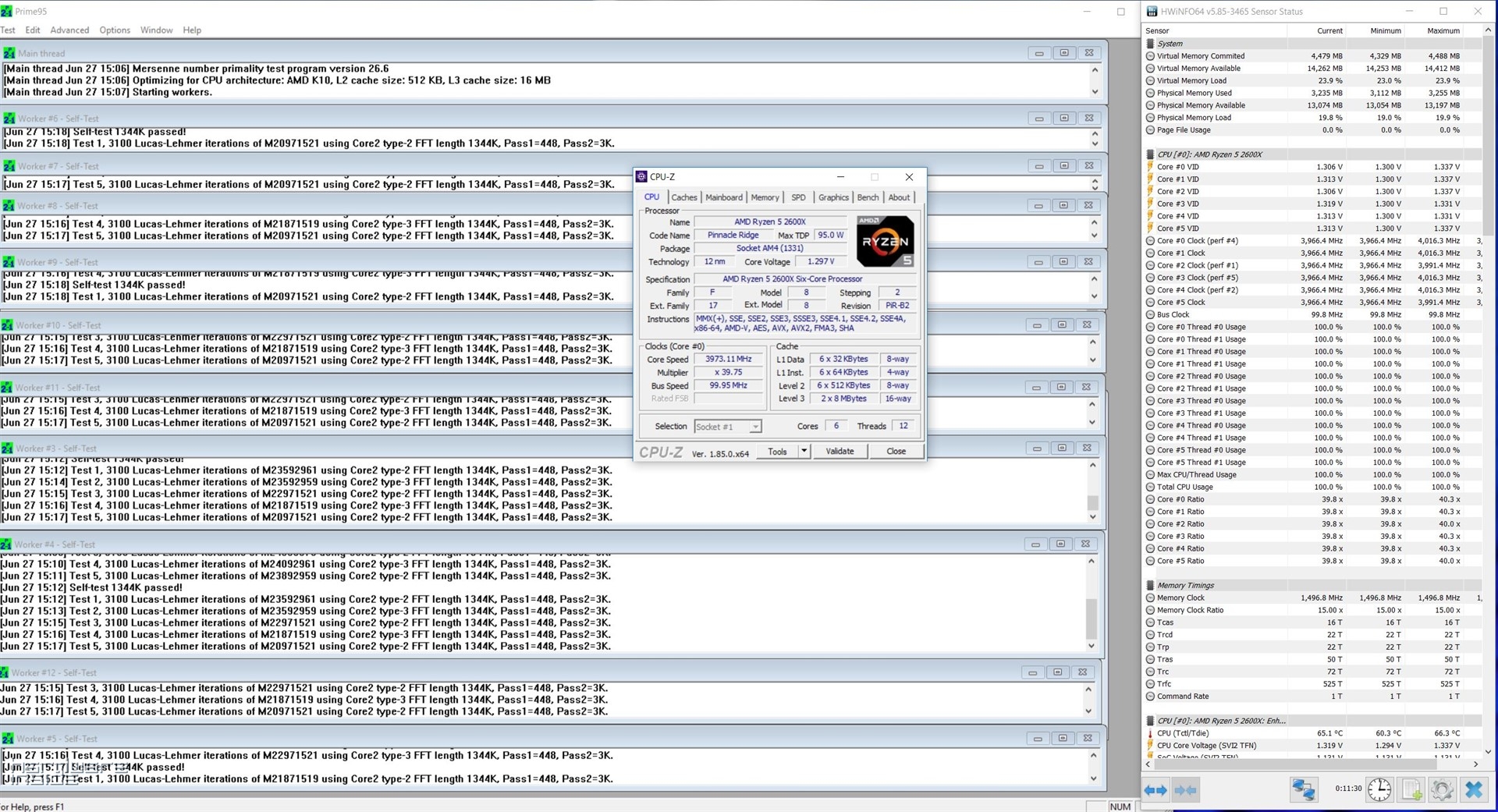The image size is (1498, 812).
Task: Click HWiNFO vertical scrollbar down arrow
Action: 1488,752
